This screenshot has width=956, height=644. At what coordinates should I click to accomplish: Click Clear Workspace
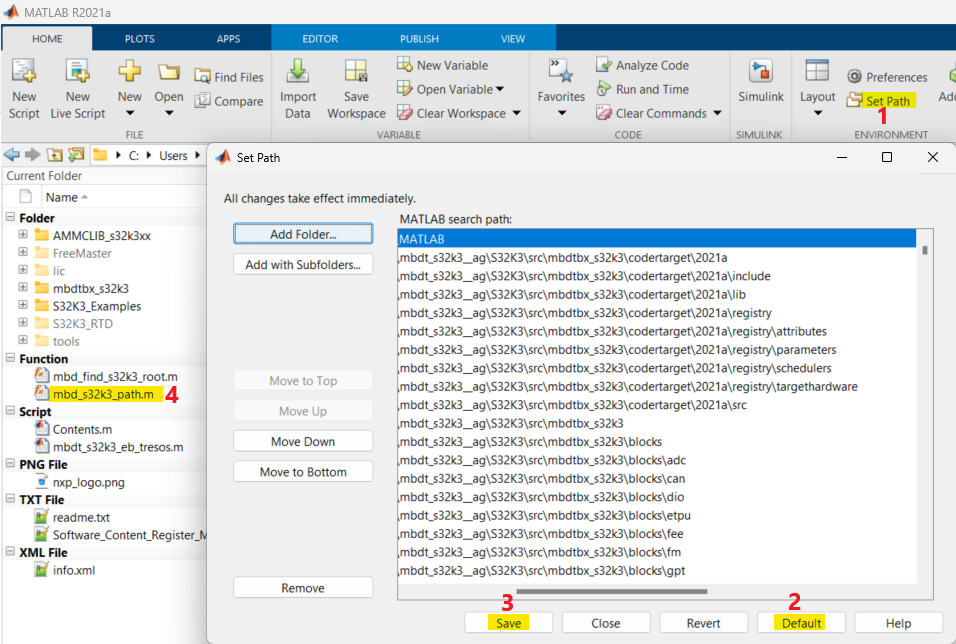[x=452, y=113]
